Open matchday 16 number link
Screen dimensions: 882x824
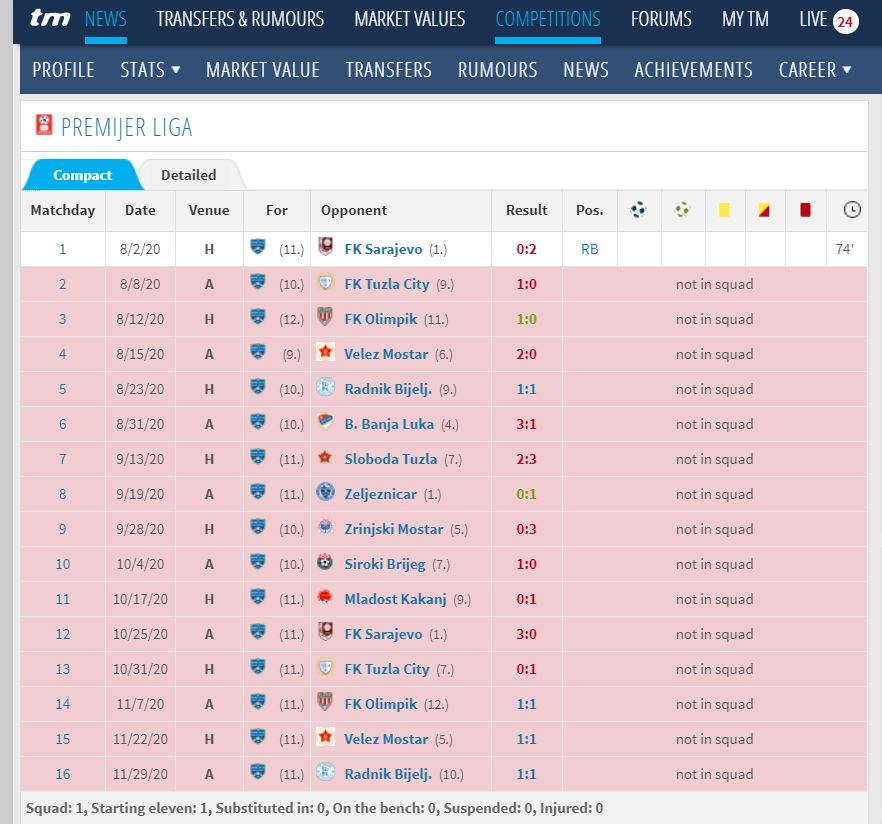point(62,774)
